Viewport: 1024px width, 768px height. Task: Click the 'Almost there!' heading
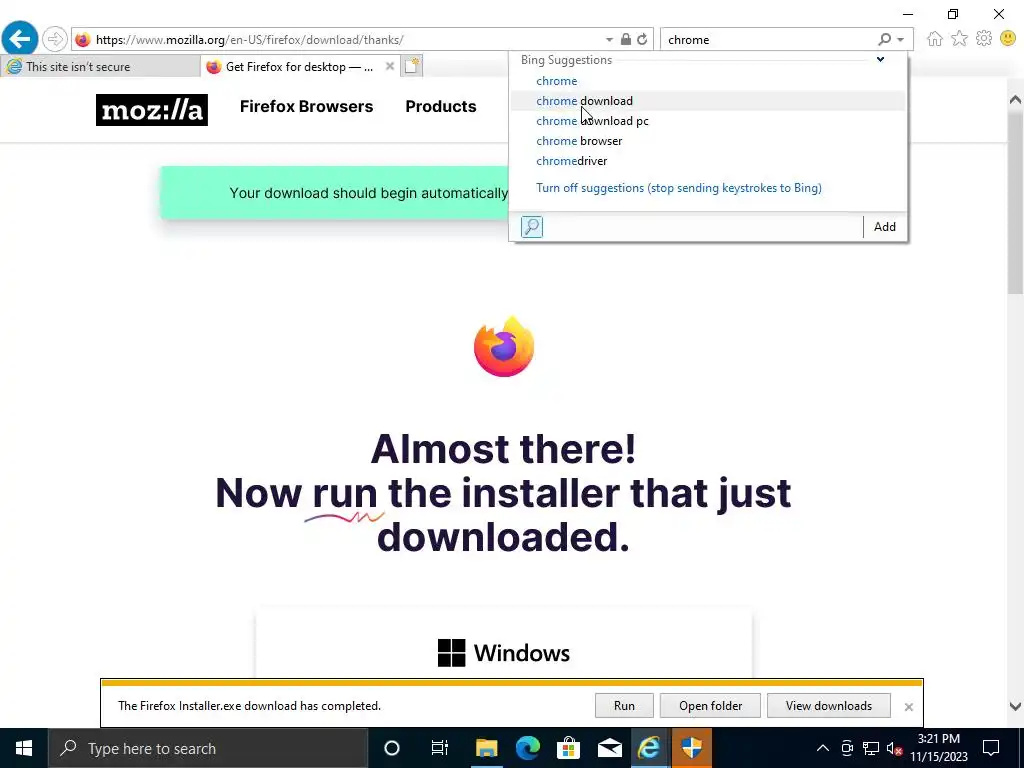pyautogui.click(x=503, y=449)
